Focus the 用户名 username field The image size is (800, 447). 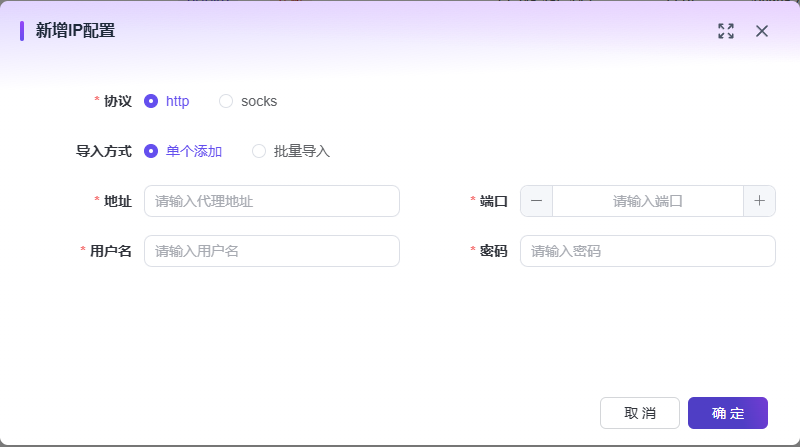pyautogui.click(x=271, y=251)
